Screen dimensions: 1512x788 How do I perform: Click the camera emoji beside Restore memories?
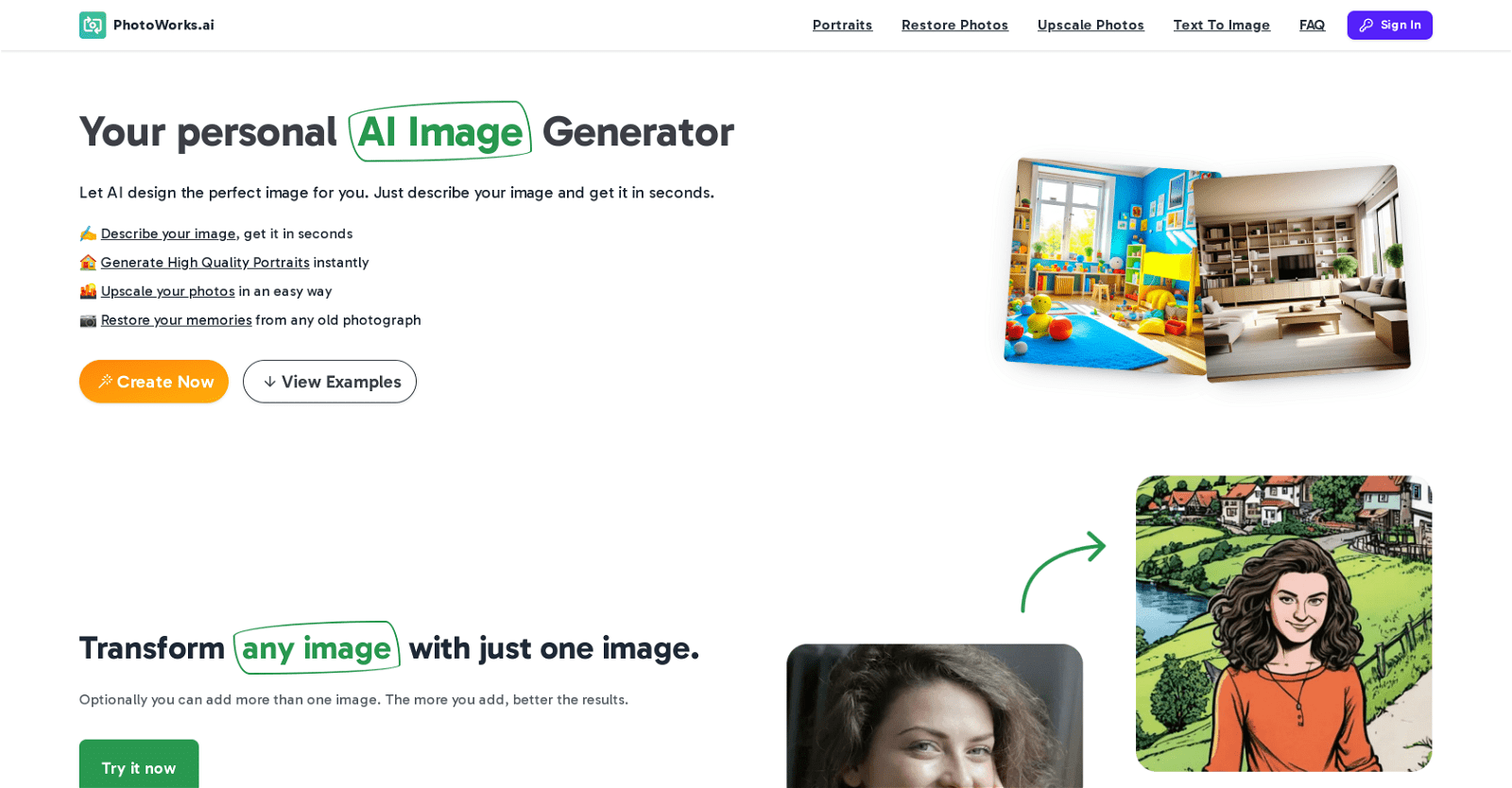88,320
